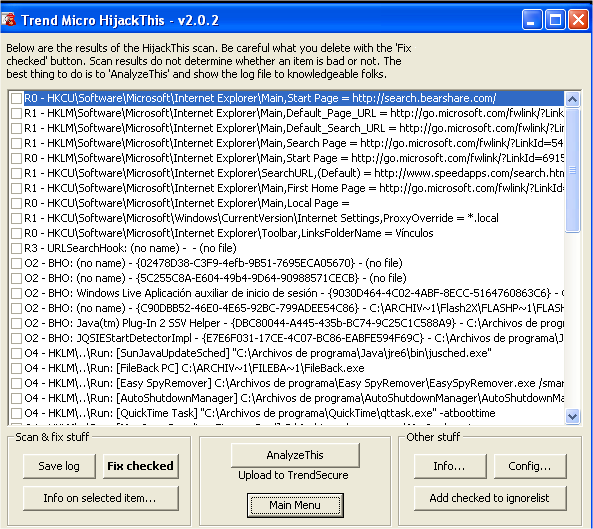Select the R1 HKLM Search Page row

coord(293,143)
